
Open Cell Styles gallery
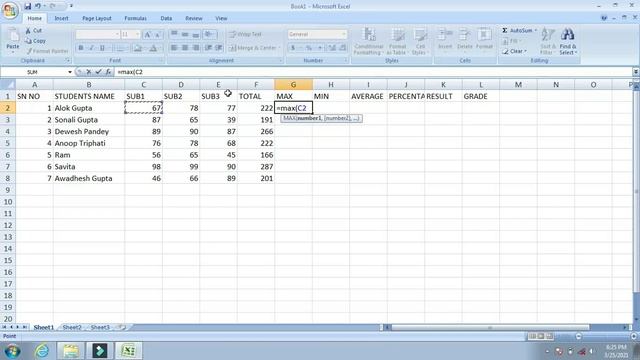click(x=419, y=41)
